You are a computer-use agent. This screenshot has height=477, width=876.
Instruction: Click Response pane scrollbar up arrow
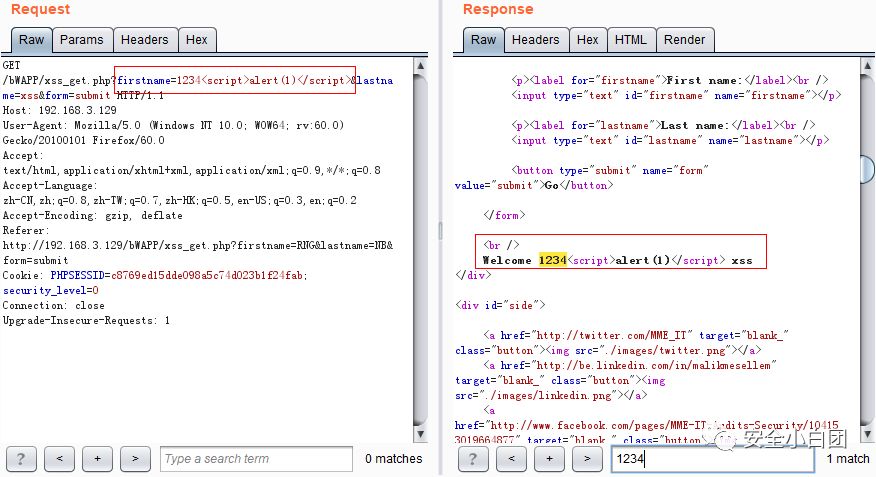pos(867,66)
